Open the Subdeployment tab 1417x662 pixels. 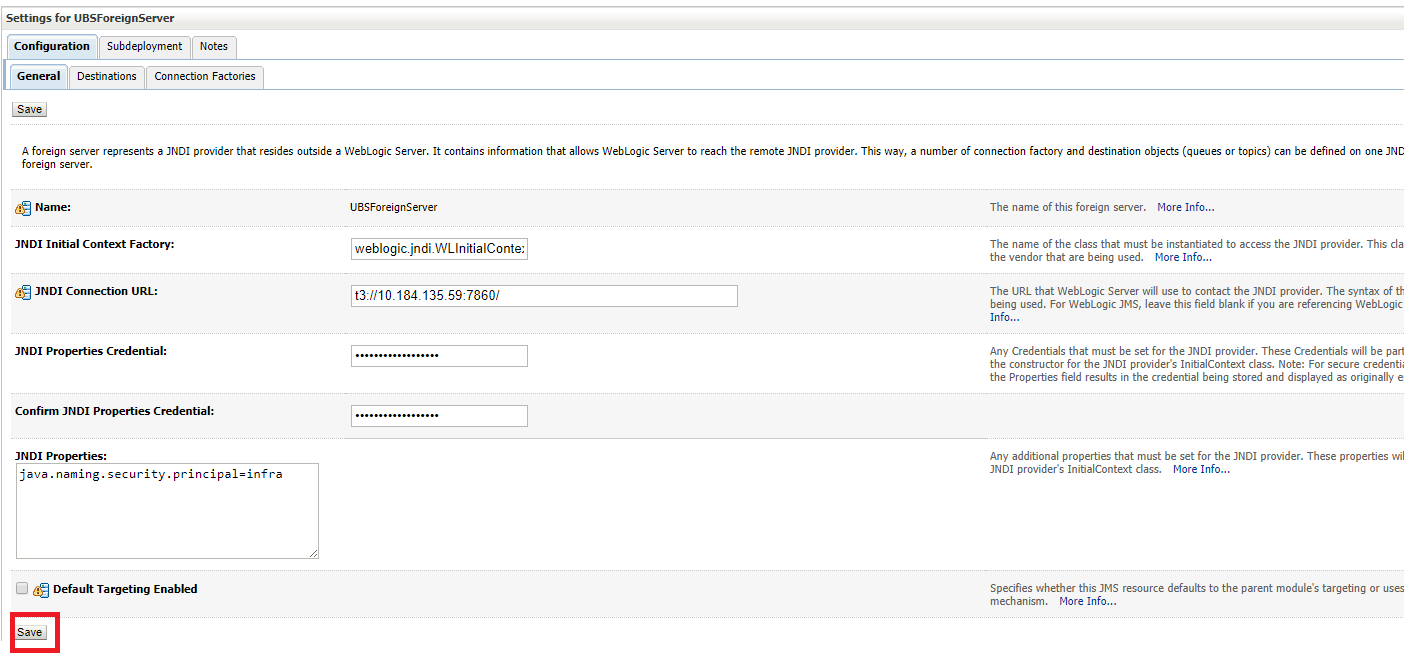[145, 46]
